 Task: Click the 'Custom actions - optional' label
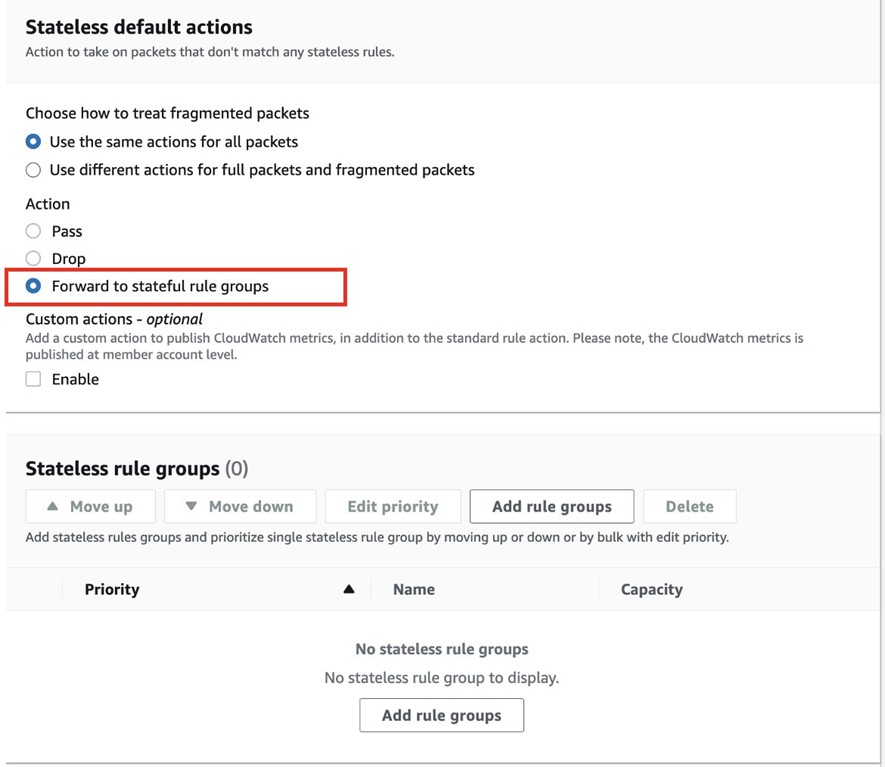click(x=114, y=319)
